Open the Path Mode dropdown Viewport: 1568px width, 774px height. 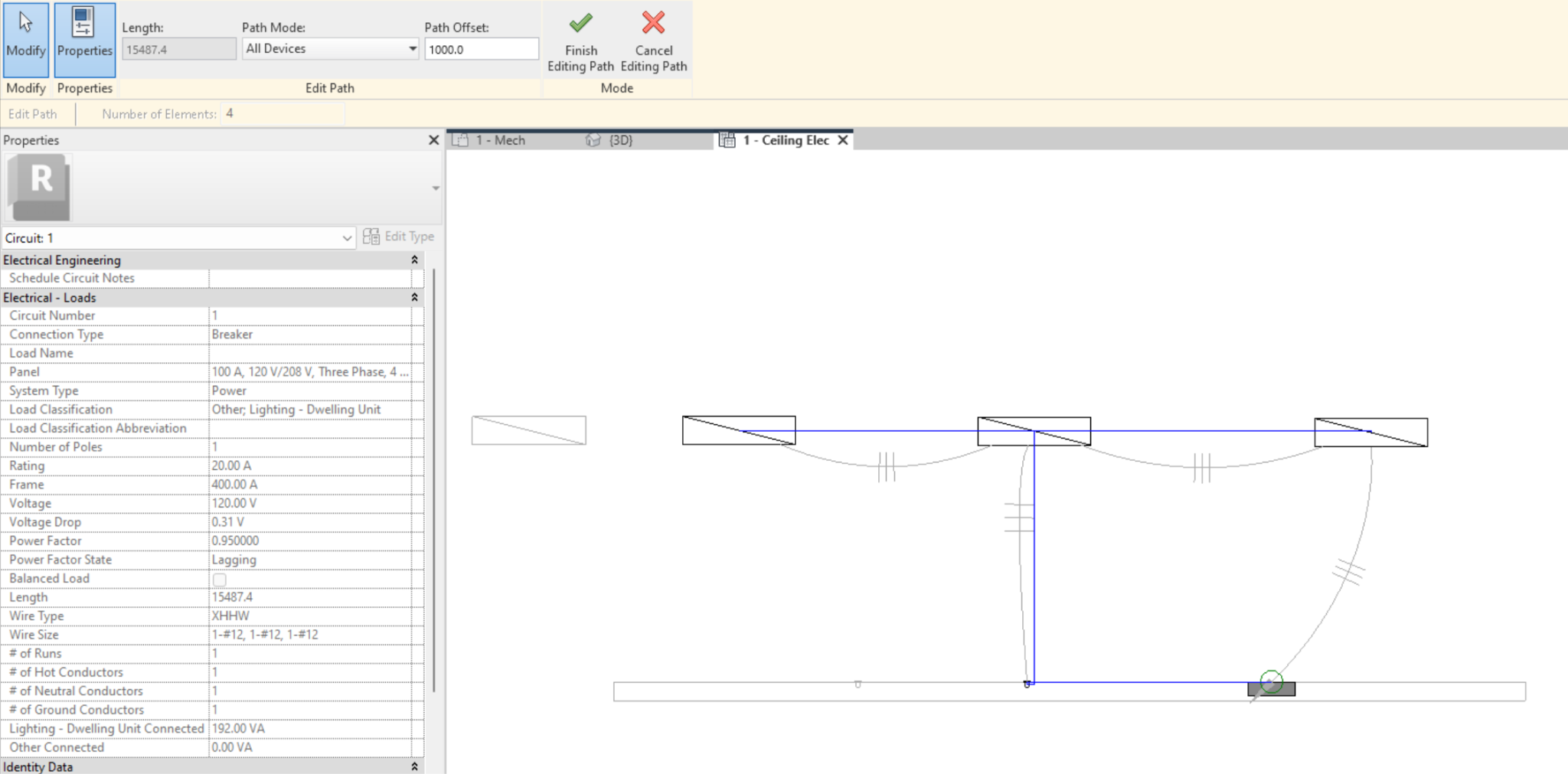331,49
